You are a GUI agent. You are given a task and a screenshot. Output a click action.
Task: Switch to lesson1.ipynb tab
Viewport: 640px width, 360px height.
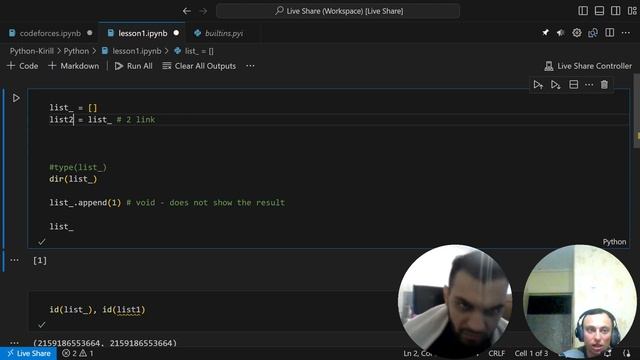pos(142,33)
